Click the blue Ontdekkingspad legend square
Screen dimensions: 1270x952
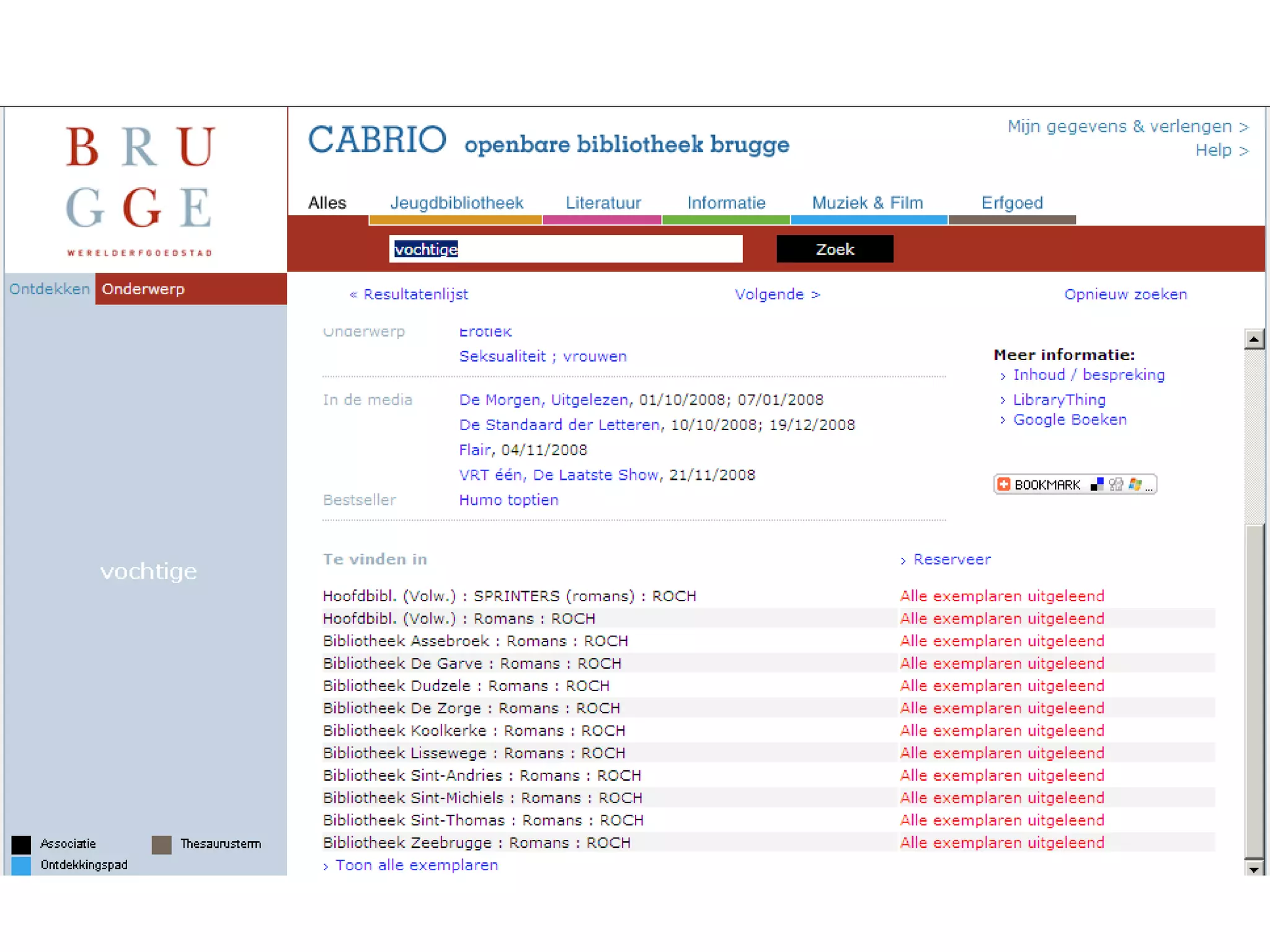coord(22,865)
